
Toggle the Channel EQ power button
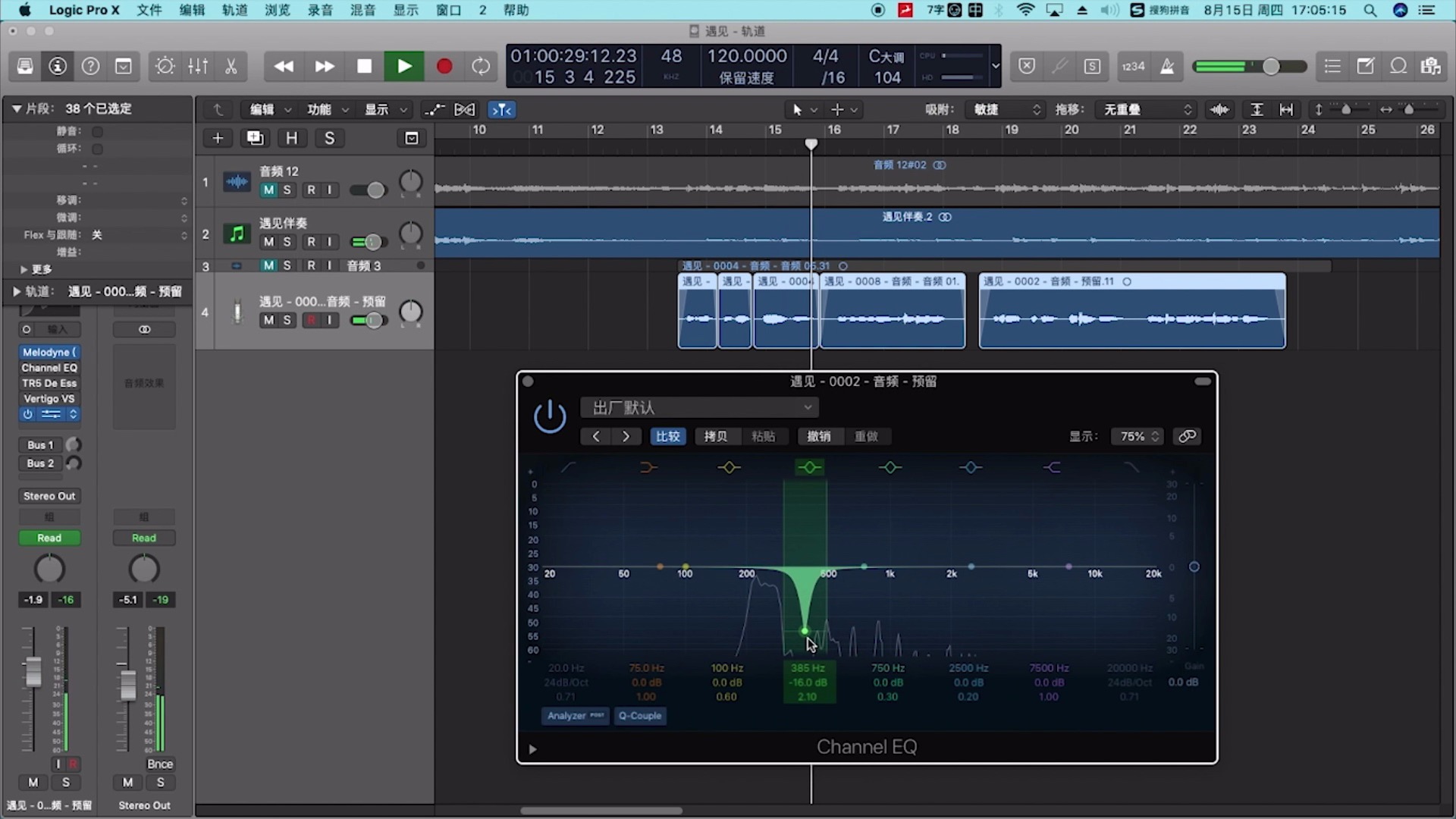pyautogui.click(x=550, y=416)
